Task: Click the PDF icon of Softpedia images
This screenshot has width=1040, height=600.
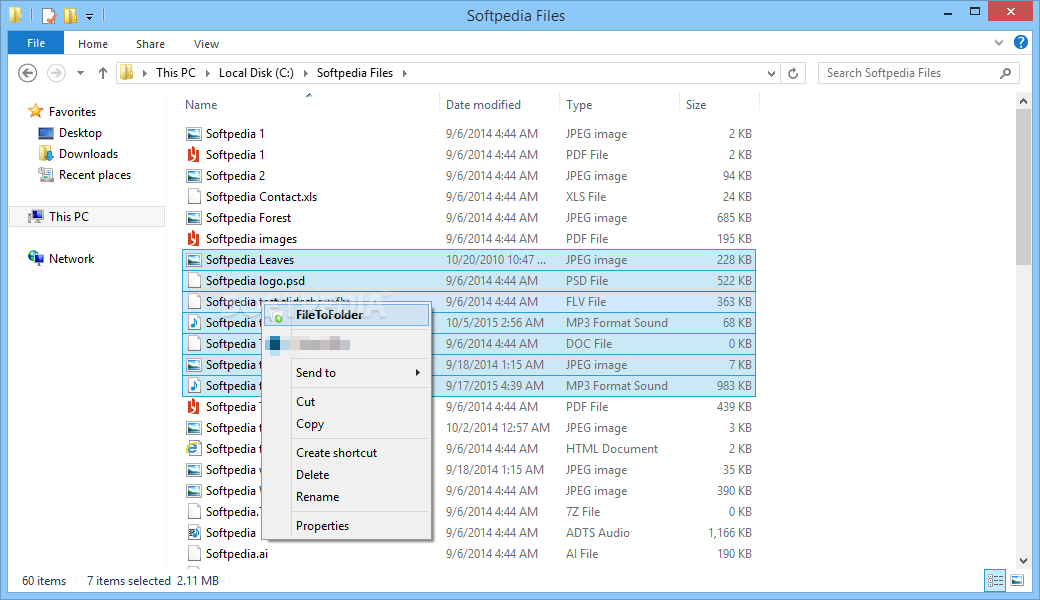Action: point(194,239)
